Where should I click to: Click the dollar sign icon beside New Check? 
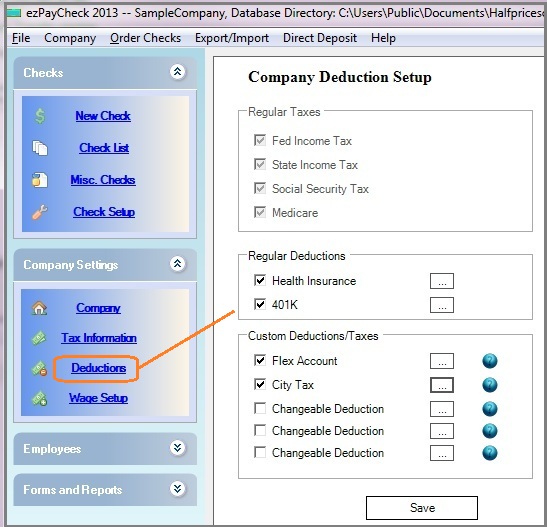(x=40, y=116)
